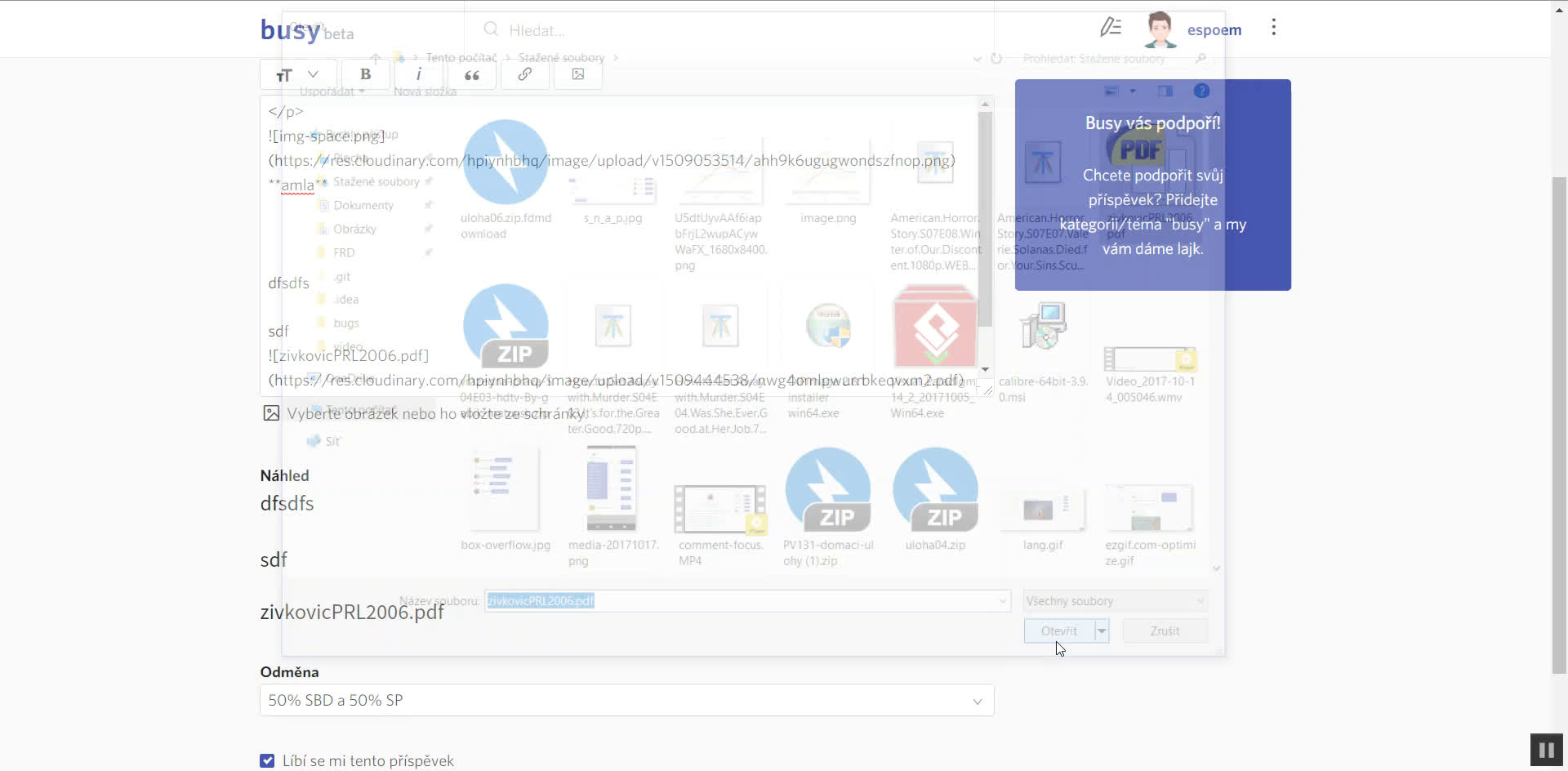1568x771 pixels.
Task: Click the up-folder arrow in file dialog
Action: tap(376, 58)
